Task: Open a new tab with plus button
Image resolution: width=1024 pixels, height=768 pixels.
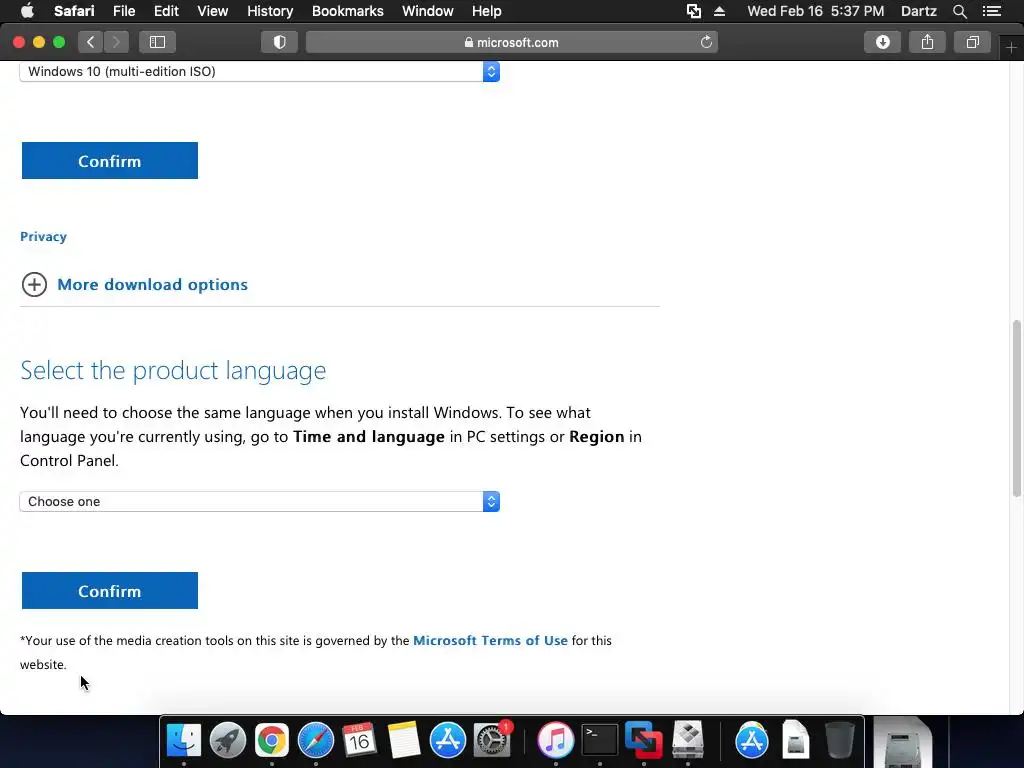Action: (x=1011, y=48)
